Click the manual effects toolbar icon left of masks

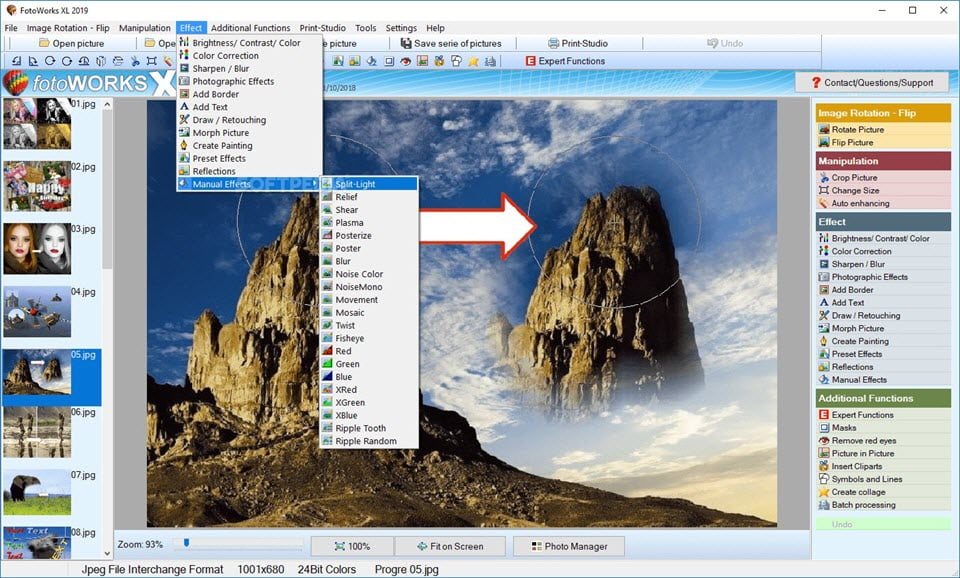coord(372,61)
